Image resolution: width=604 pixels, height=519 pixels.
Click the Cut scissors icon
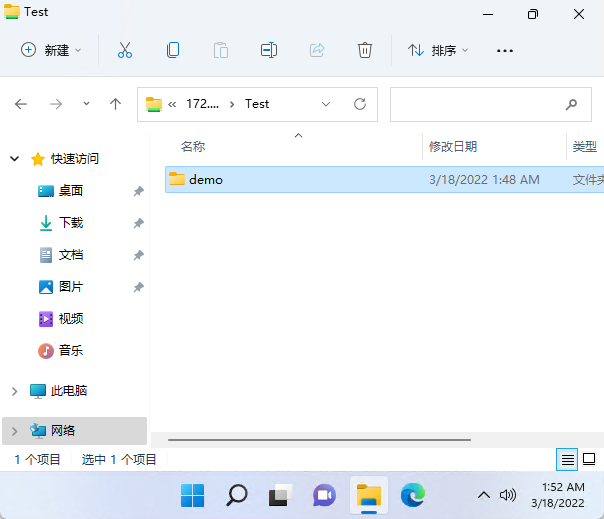click(125, 50)
